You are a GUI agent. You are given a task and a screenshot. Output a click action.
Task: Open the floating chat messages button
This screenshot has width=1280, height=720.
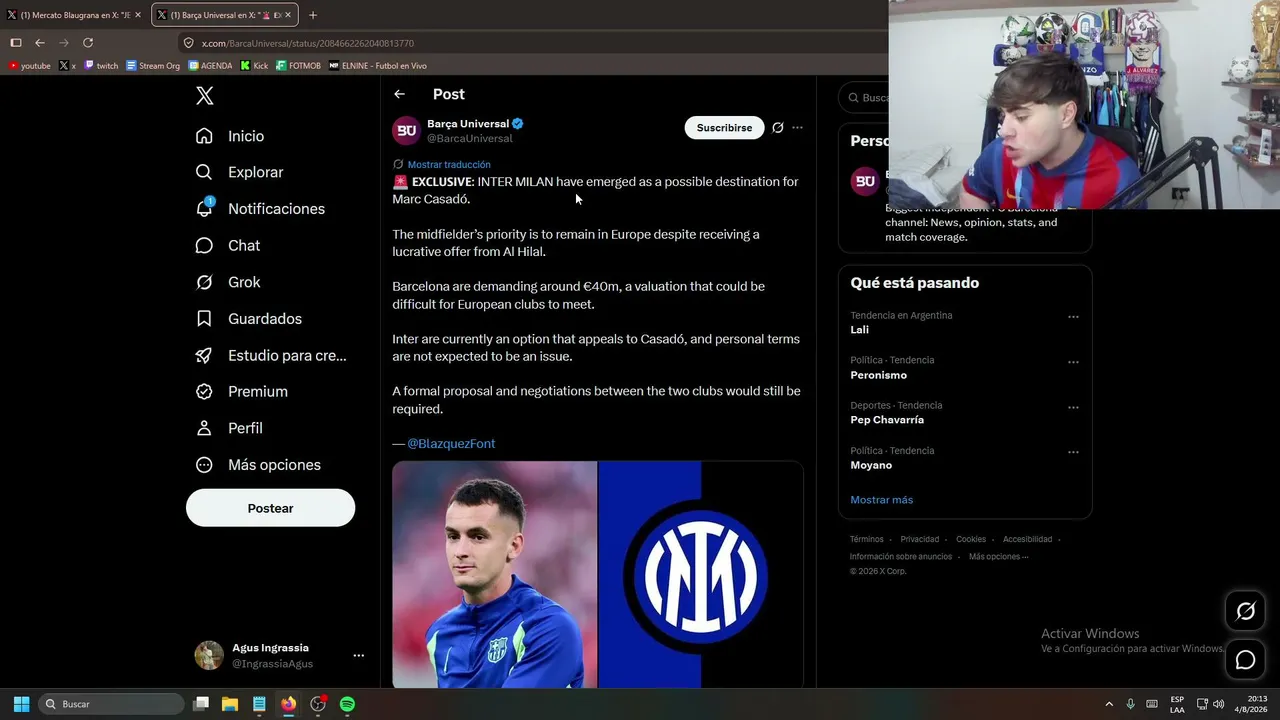(1245, 660)
